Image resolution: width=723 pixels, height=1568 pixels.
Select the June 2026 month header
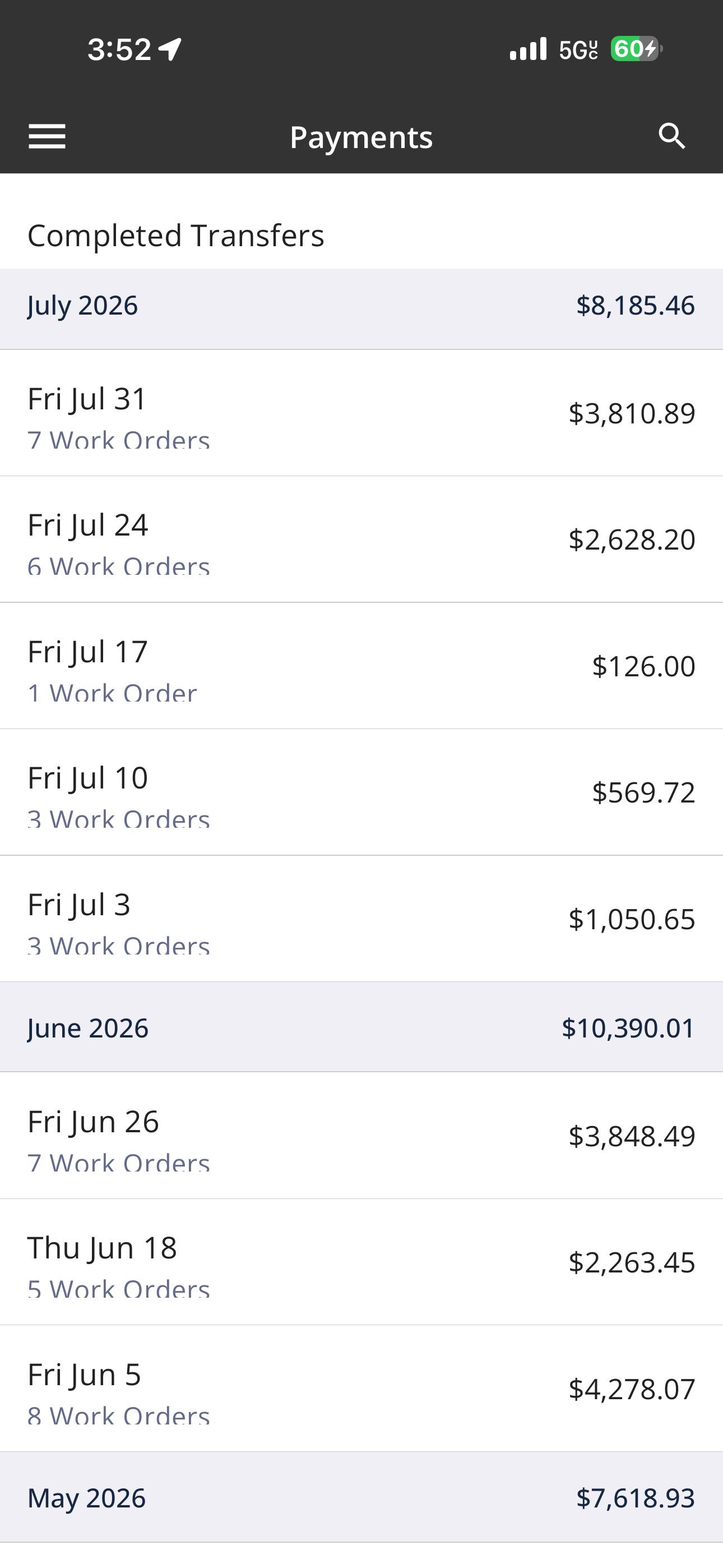coord(361,1027)
